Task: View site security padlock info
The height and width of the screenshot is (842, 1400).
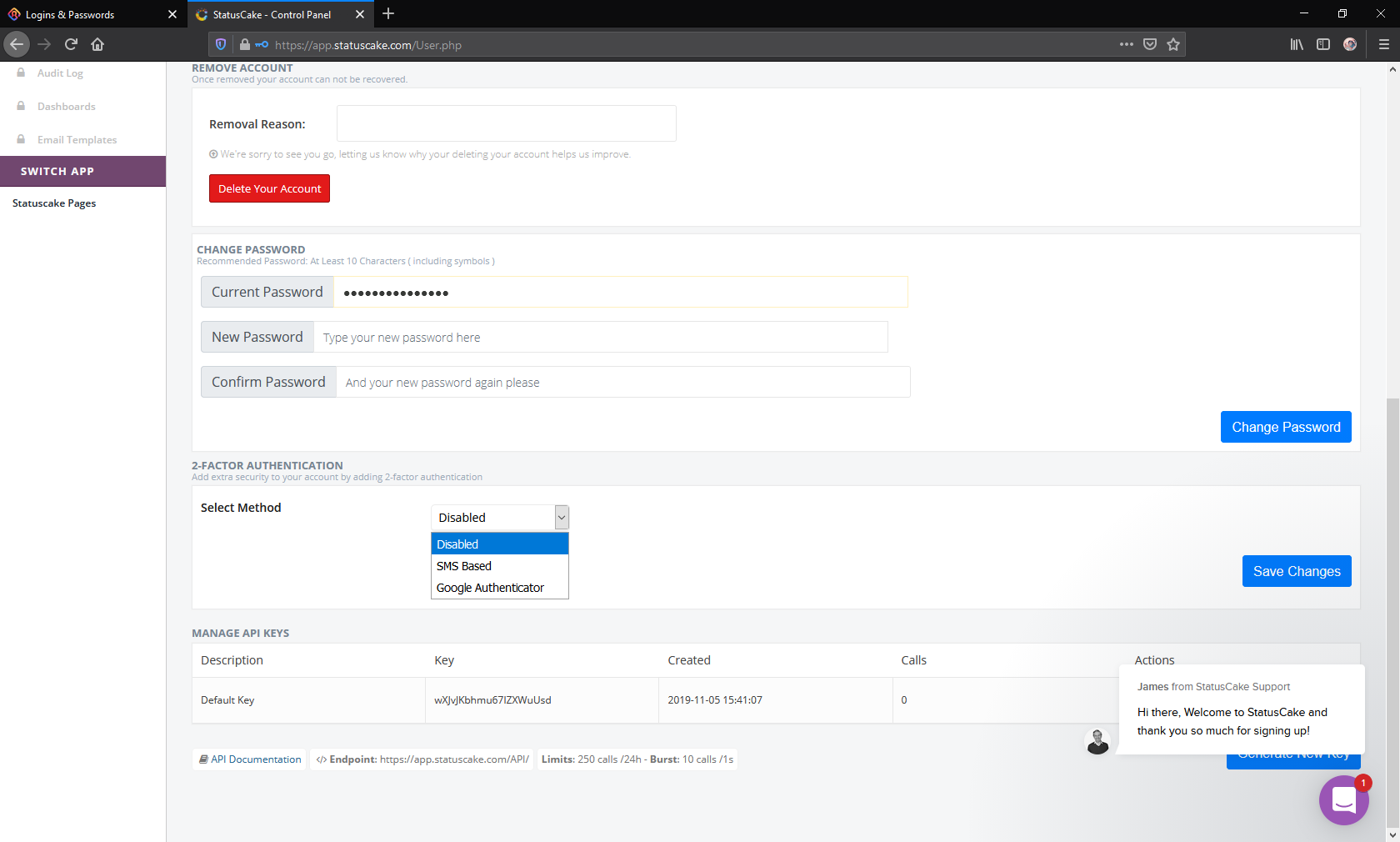Action: [245, 44]
